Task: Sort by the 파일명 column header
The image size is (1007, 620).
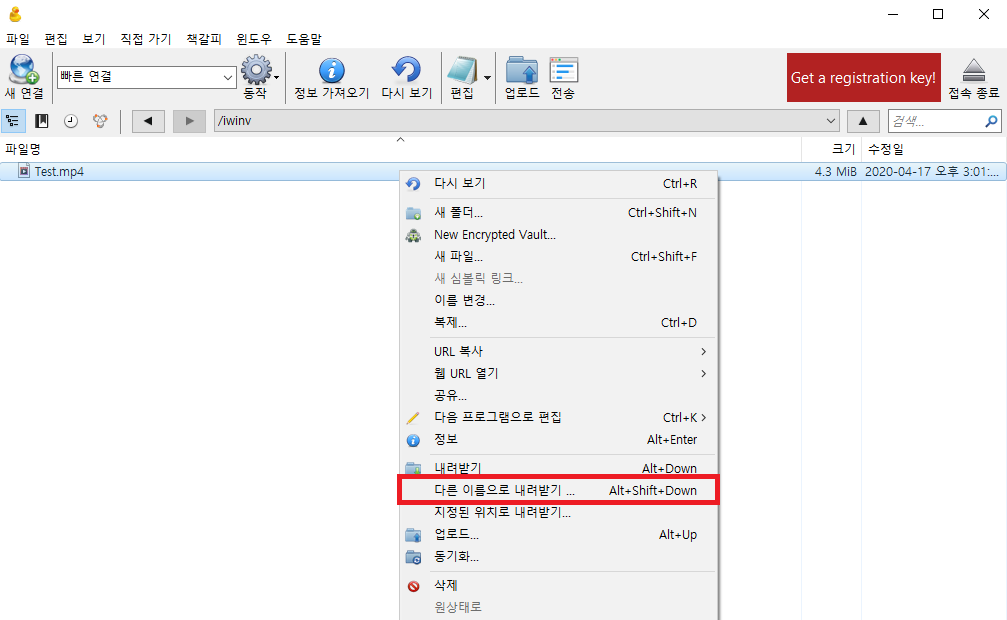Action: coord(400,149)
